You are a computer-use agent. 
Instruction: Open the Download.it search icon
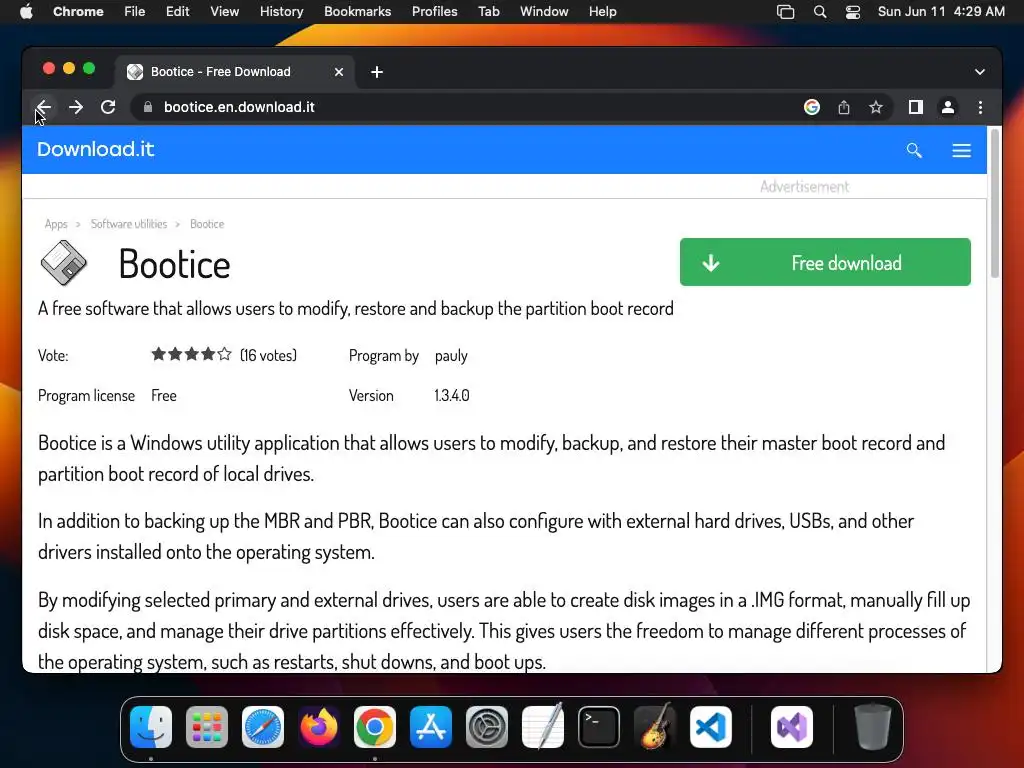pyautogui.click(x=914, y=150)
